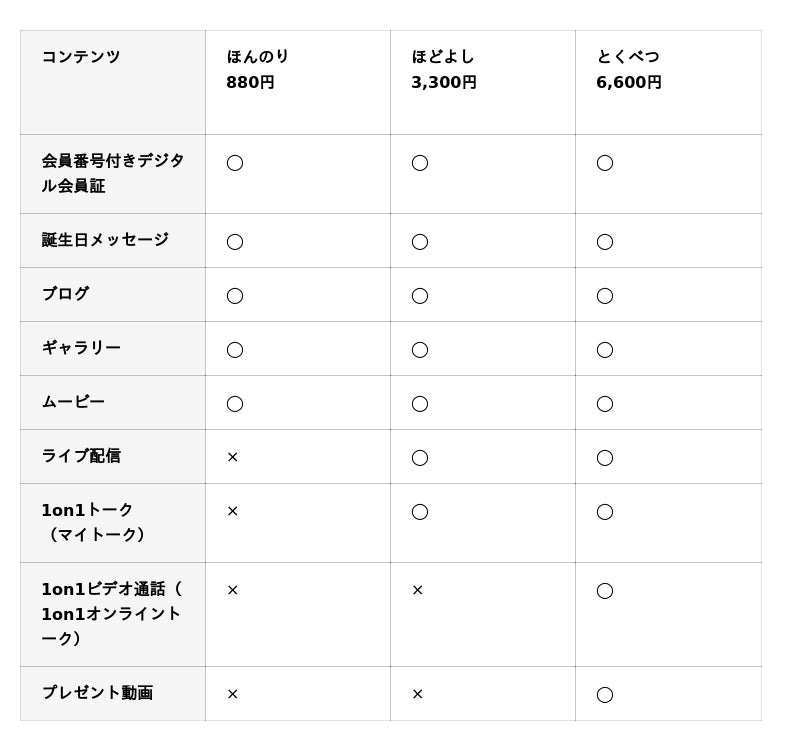The image size is (800, 751).
Task: Click the × for プレゼント動画 under ほどよし
Action: pyautogui.click(x=417, y=694)
